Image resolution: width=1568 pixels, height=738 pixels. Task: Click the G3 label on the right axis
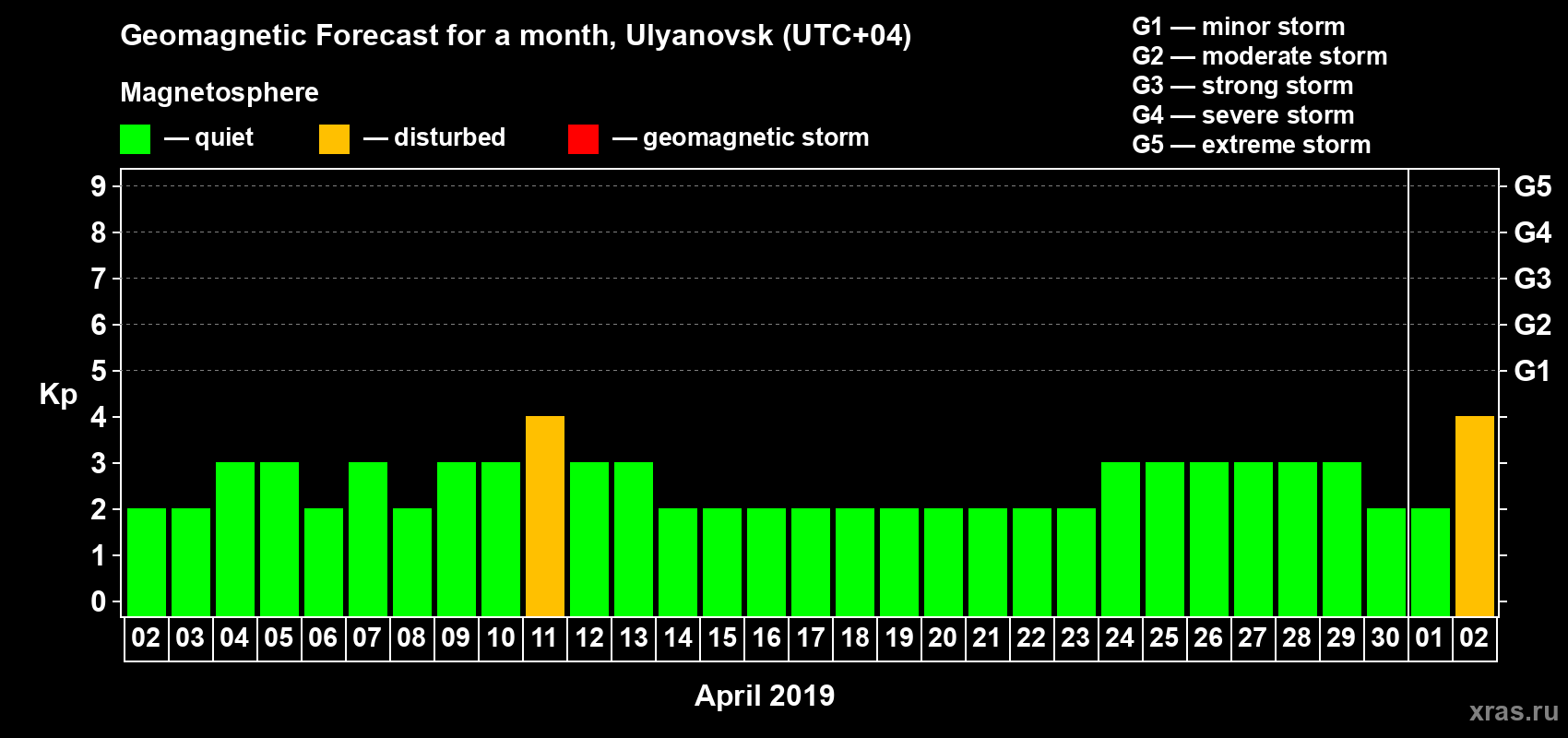pos(1533,279)
